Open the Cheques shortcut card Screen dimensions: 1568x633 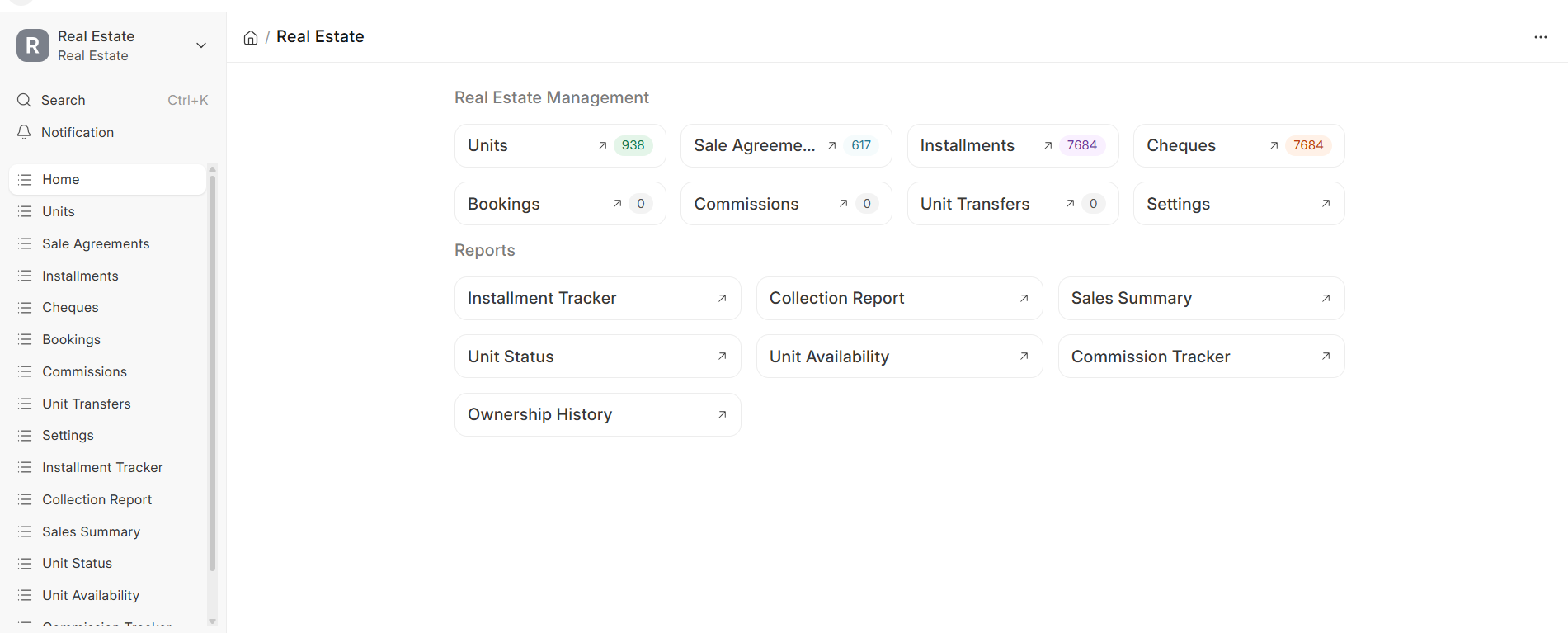pos(1239,145)
